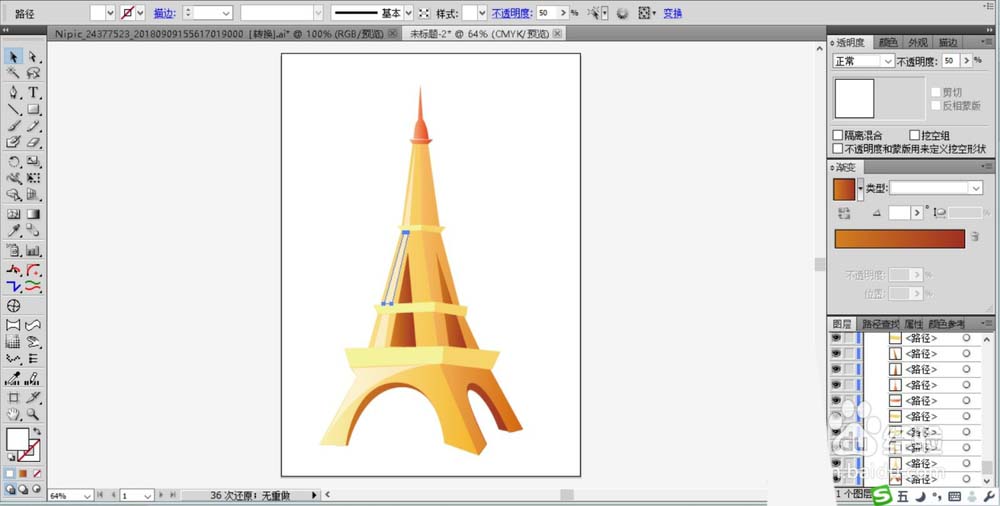The height and width of the screenshot is (506, 1000).
Task: Set the paint type to None in the toolbox
Action: tap(37, 473)
